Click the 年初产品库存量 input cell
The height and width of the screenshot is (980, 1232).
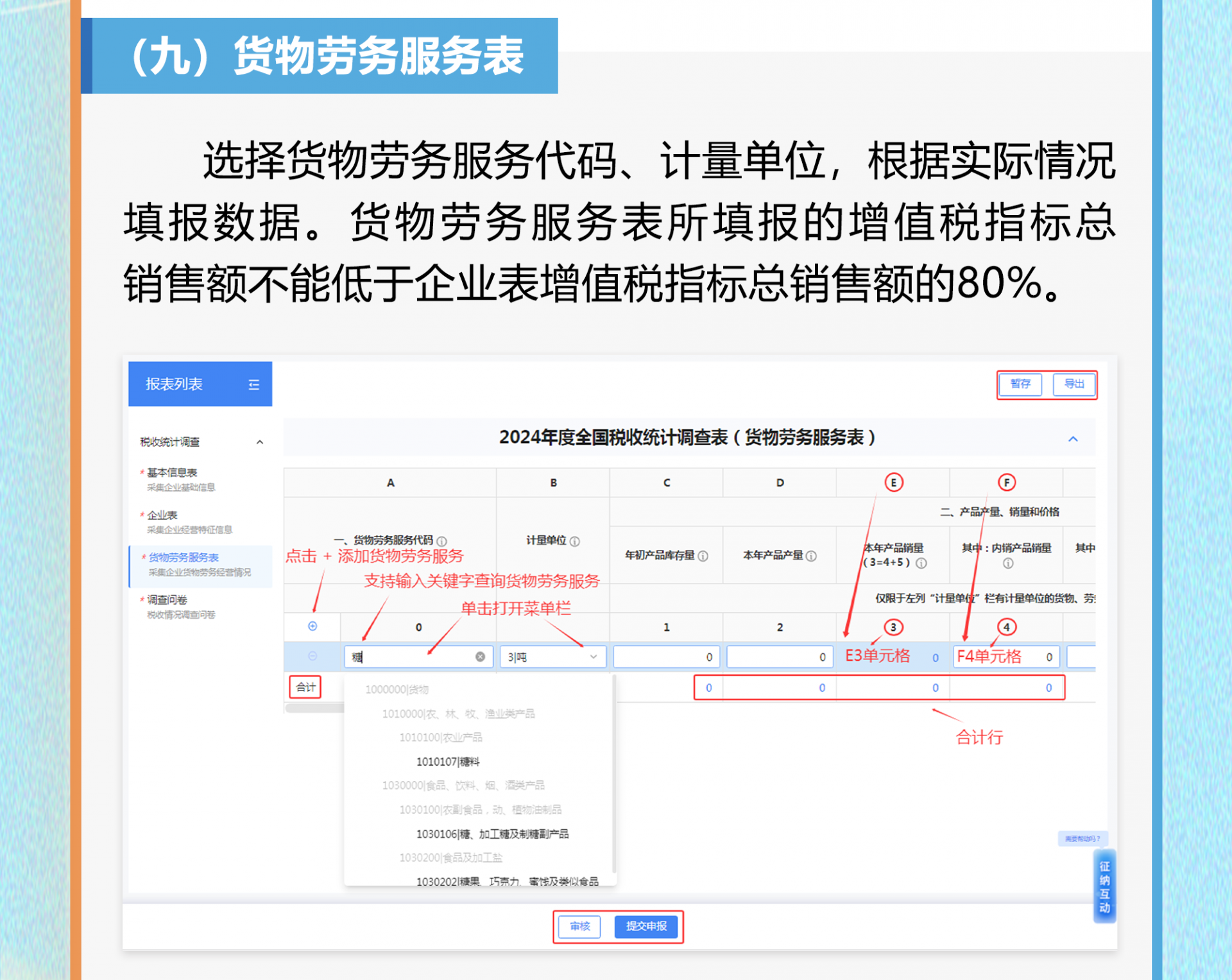665,657
